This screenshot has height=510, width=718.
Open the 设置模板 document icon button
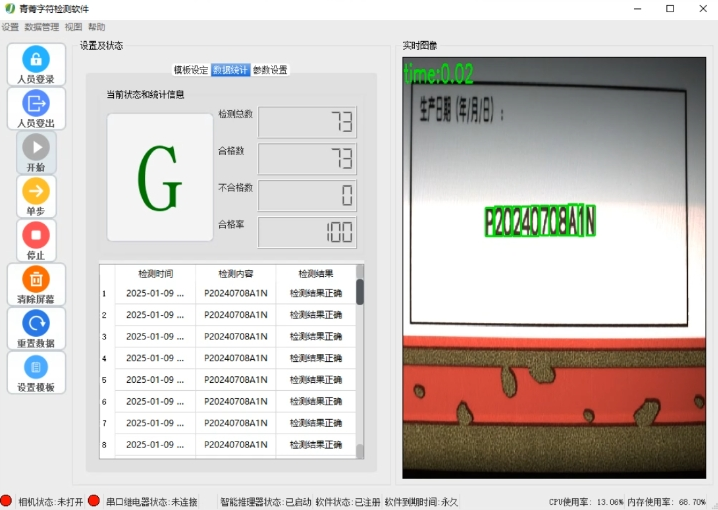[x=36, y=372]
